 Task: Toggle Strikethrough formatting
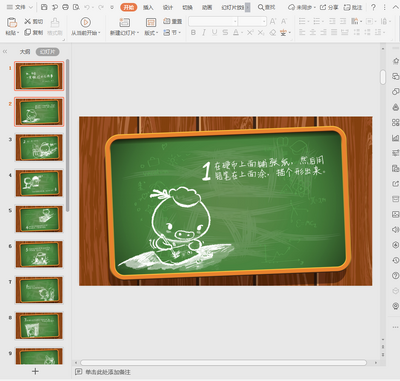pos(225,33)
